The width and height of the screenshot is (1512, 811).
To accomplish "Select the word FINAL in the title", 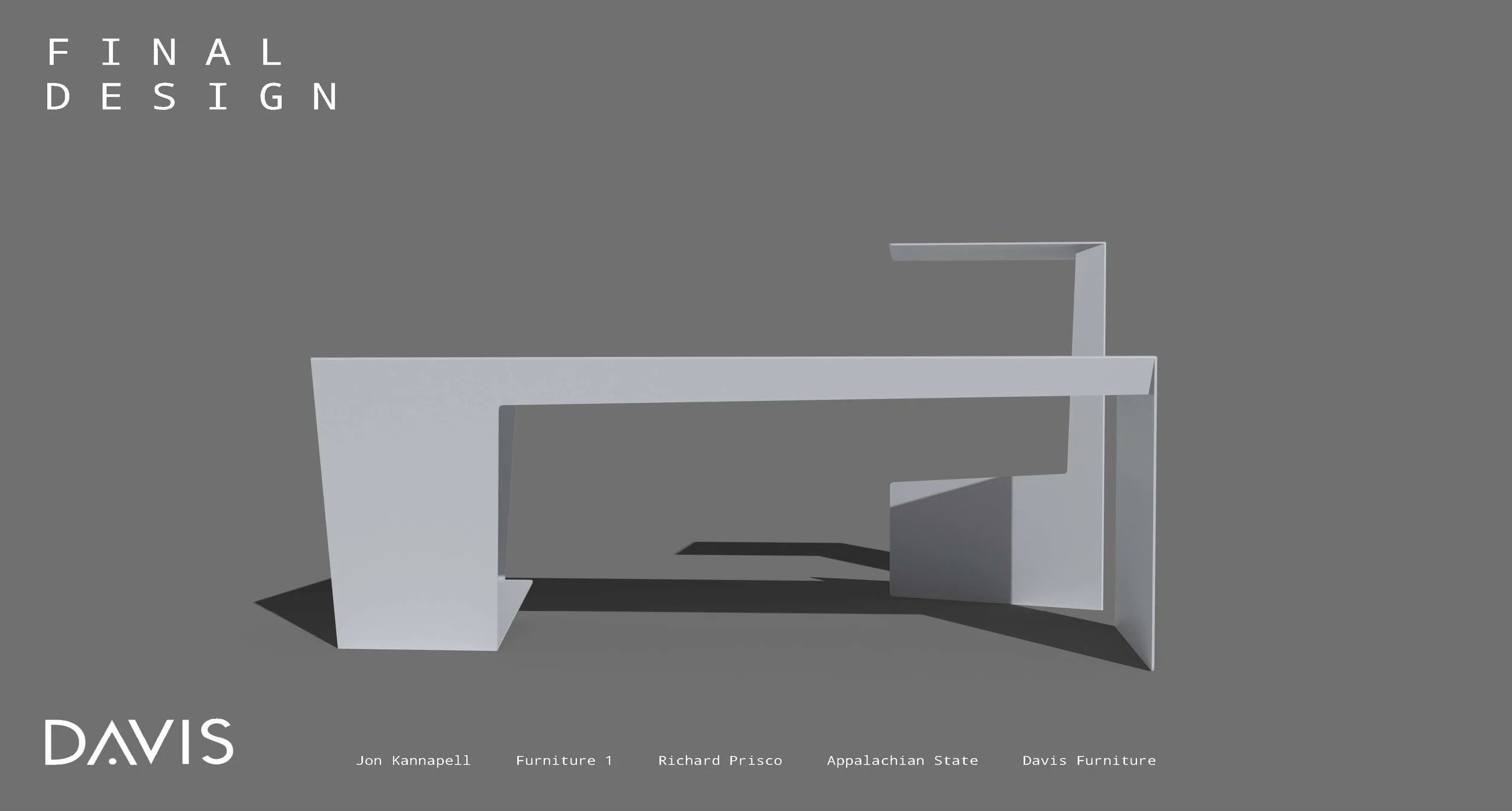I will (x=166, y=52).
